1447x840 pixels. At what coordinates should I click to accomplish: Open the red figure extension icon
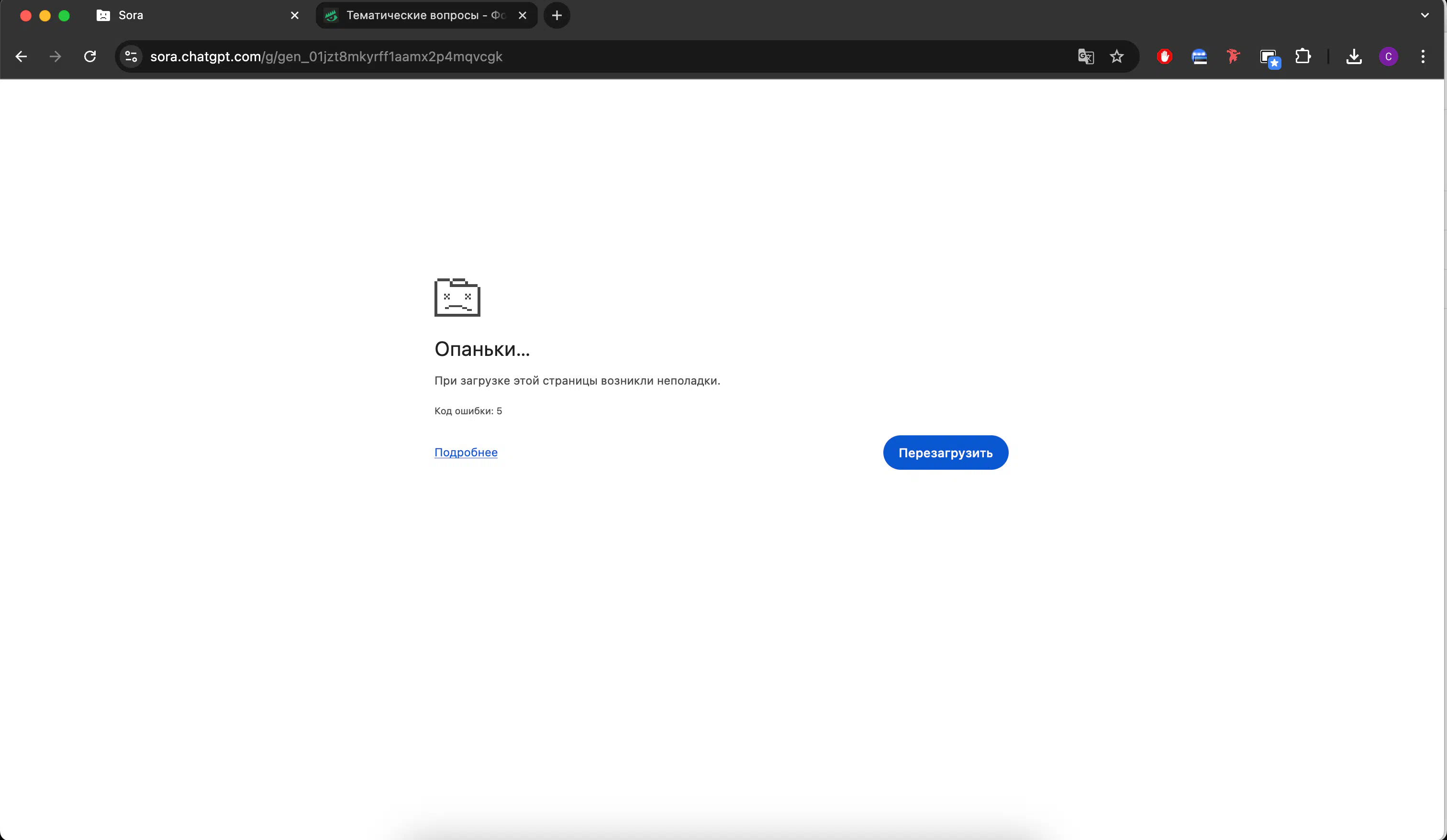pyautogui.click(x=1233, y=56)
